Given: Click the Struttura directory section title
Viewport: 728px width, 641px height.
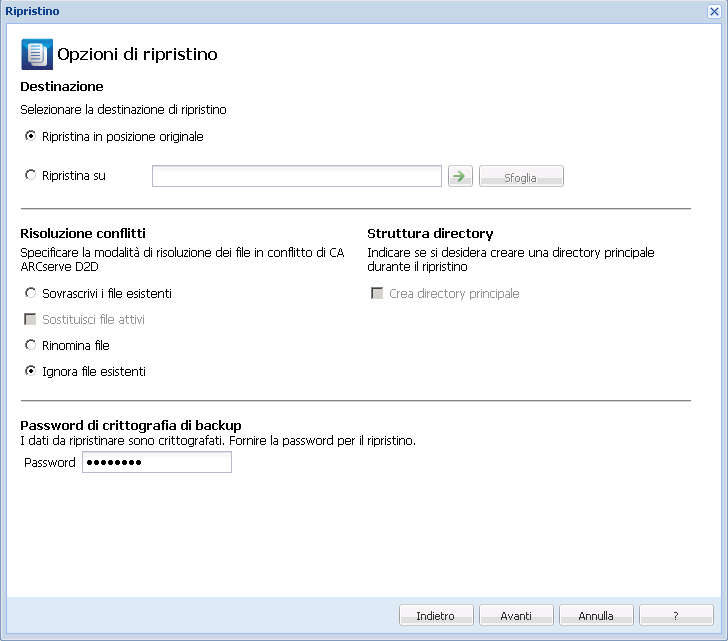Looking at the screenshot, I should [430, 233].
